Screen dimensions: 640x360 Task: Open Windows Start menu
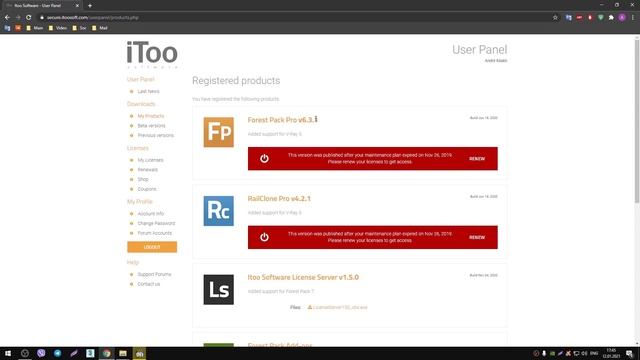(8, 353)
